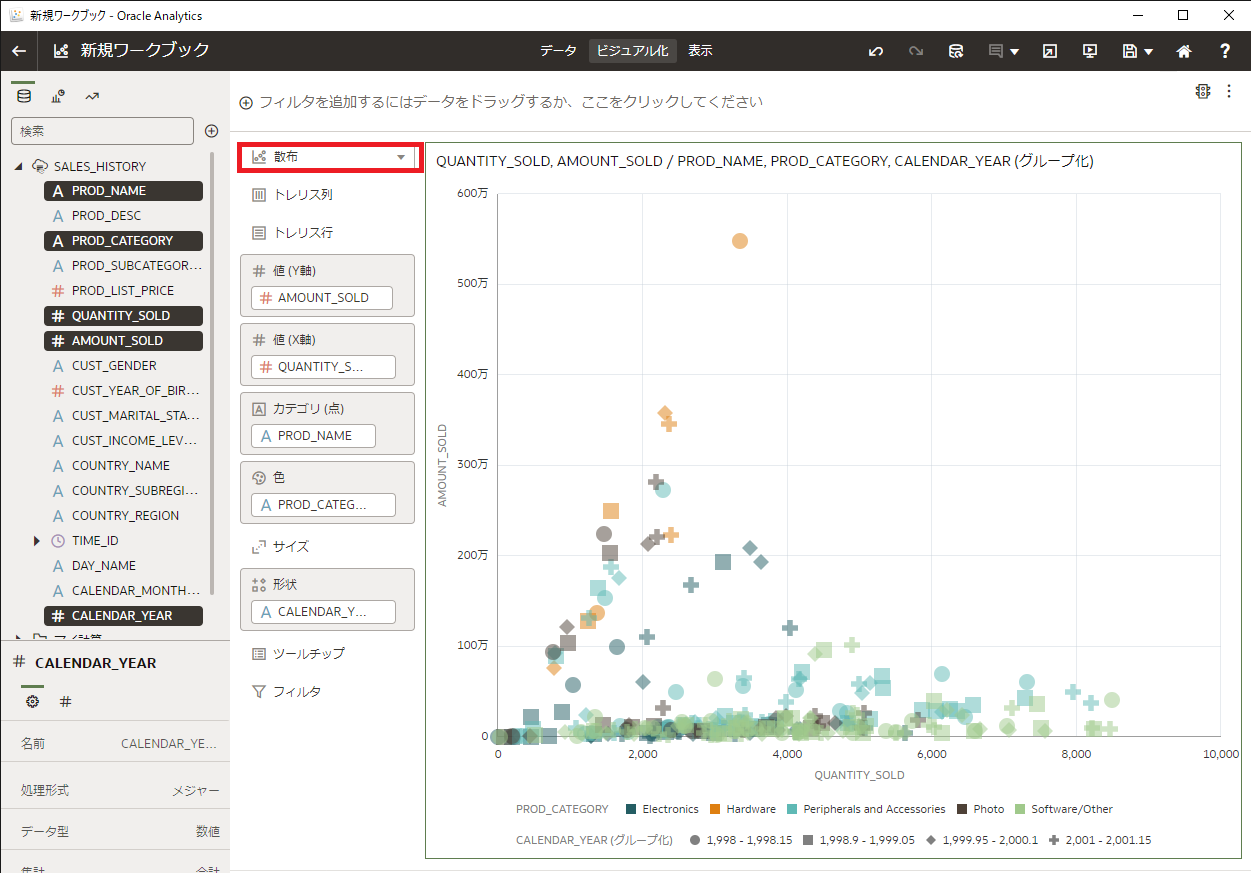Click the add filter prompt text
Viewport: 1251px width, 873px height.
[x=510, y=102]
